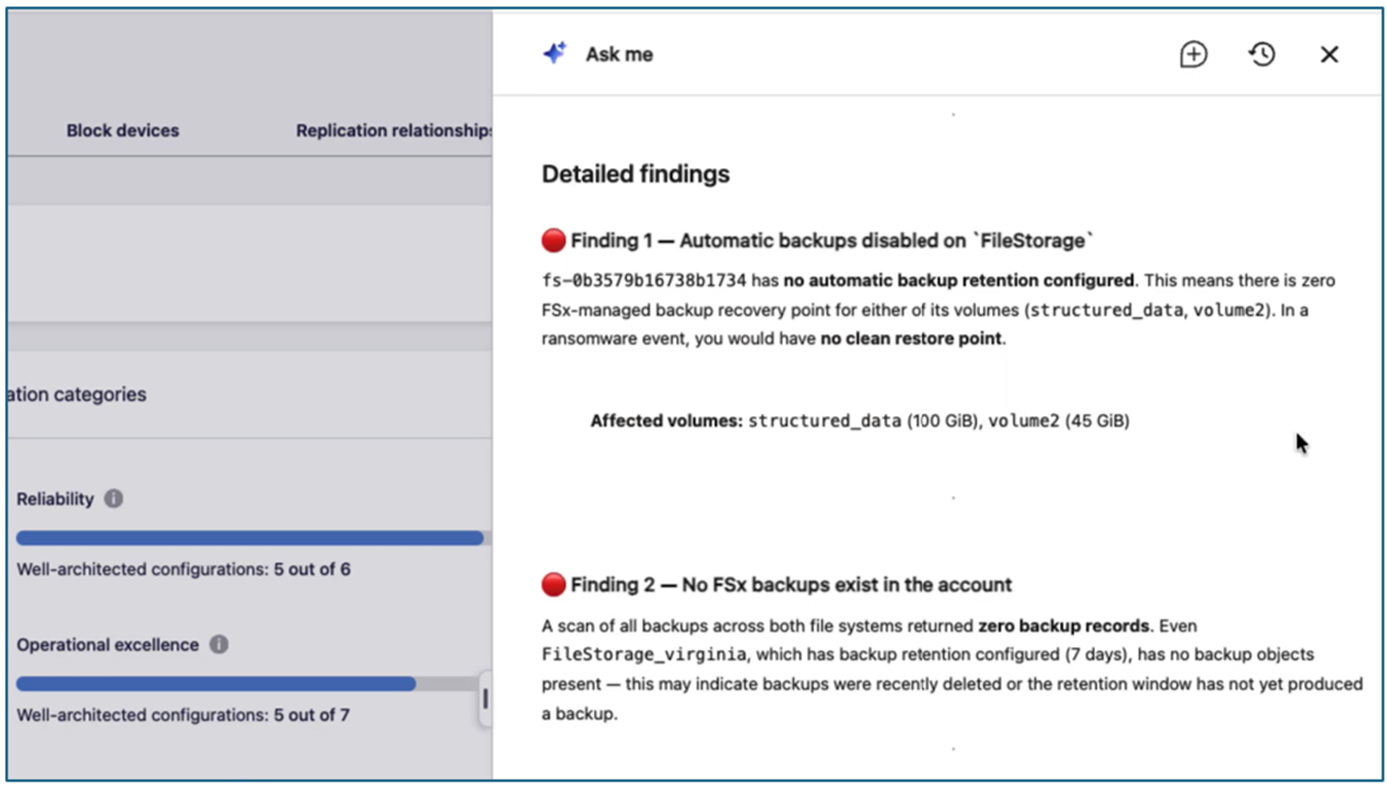Viewport: 1387px width, 786px height.
Task: Click the Ask me title
Action: [x=619, y=54]
